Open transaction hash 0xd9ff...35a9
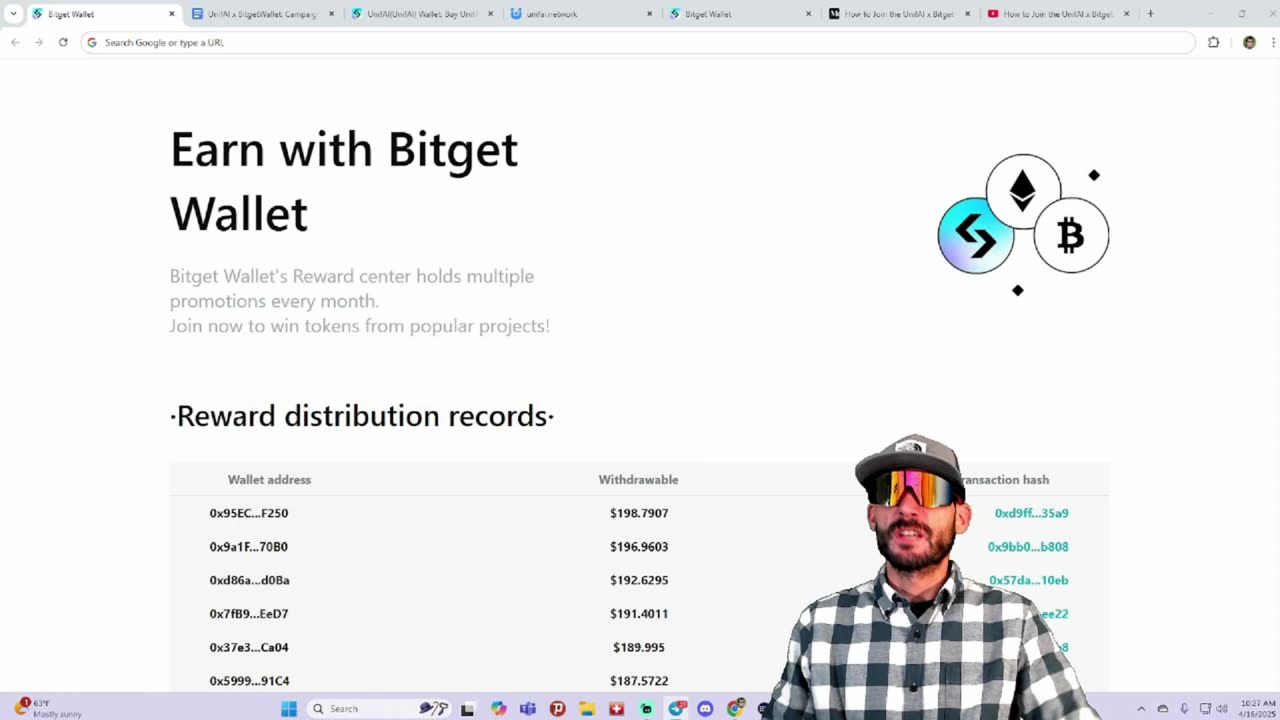Viewport: 1280px width, 720px height. coord(1031,513)
